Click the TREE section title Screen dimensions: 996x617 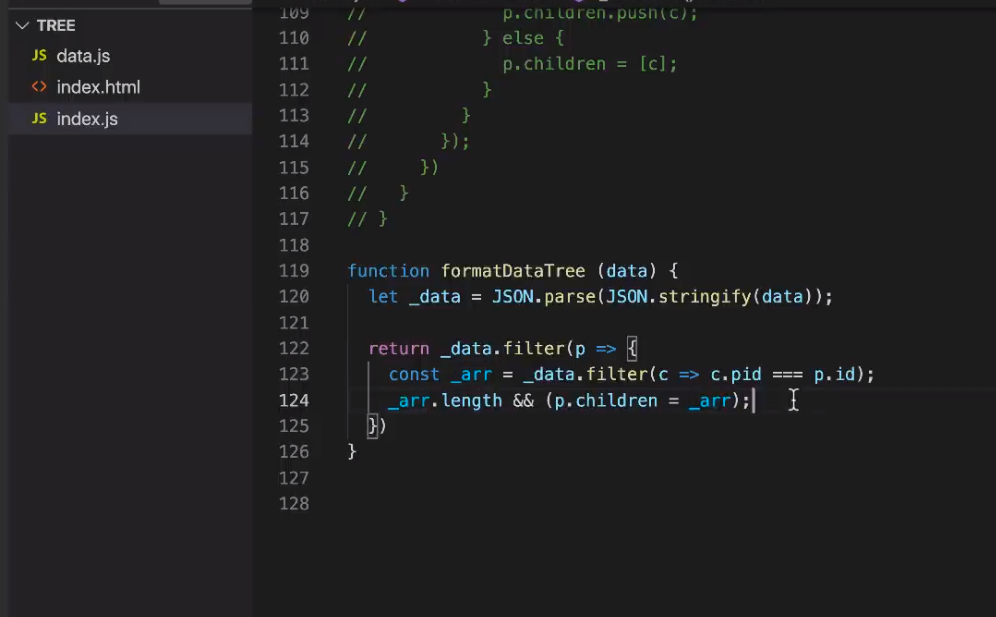tap(56, 25)
